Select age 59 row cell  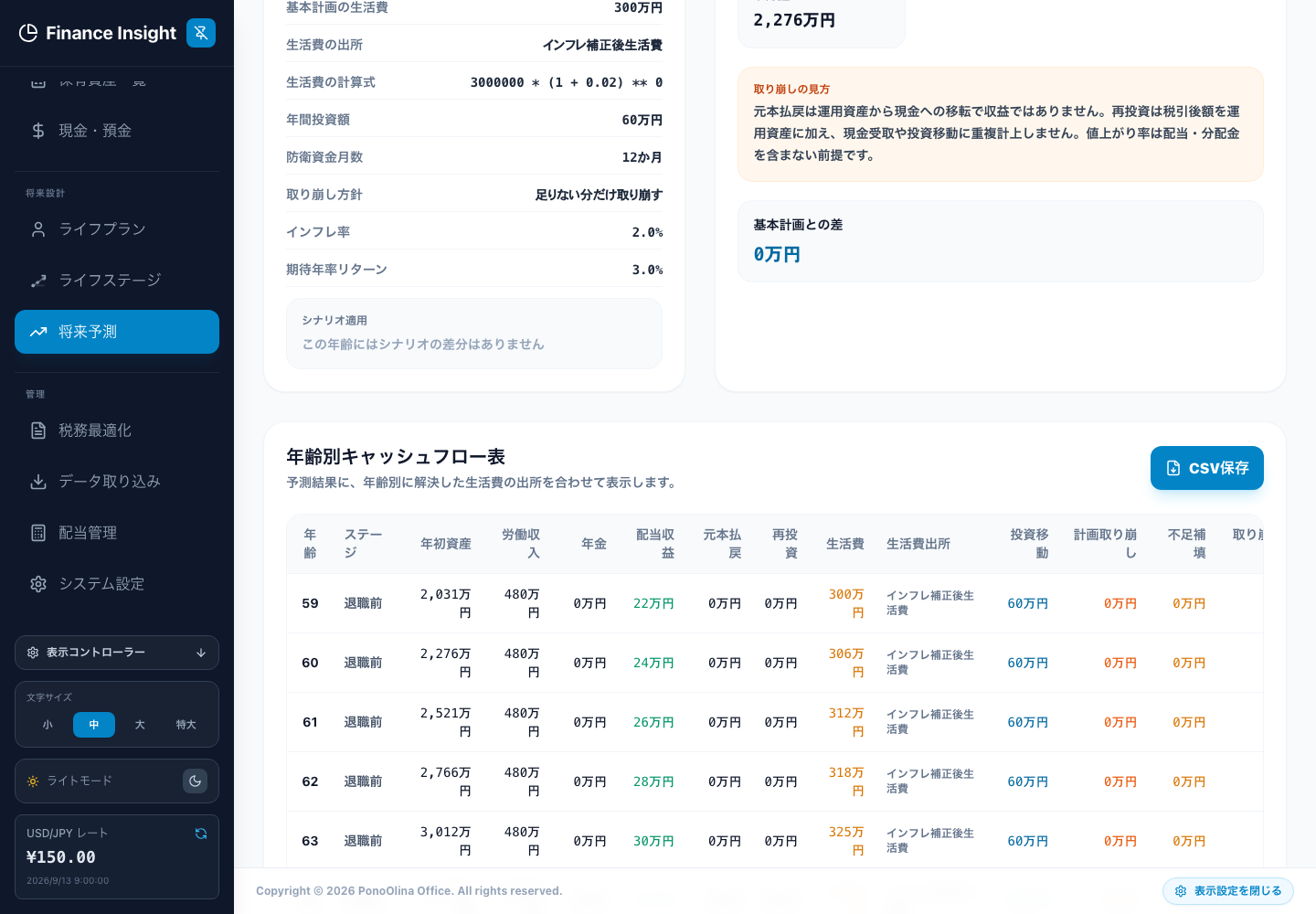(311, 603)
